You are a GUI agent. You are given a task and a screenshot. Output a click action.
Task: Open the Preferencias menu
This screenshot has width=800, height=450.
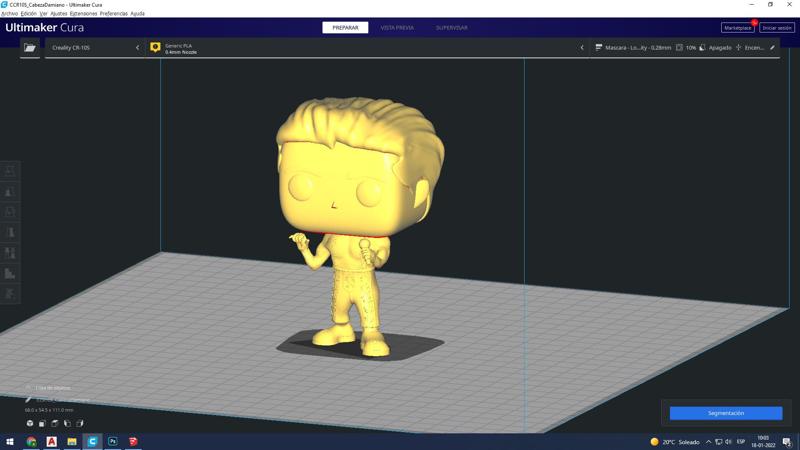[113, 14]
